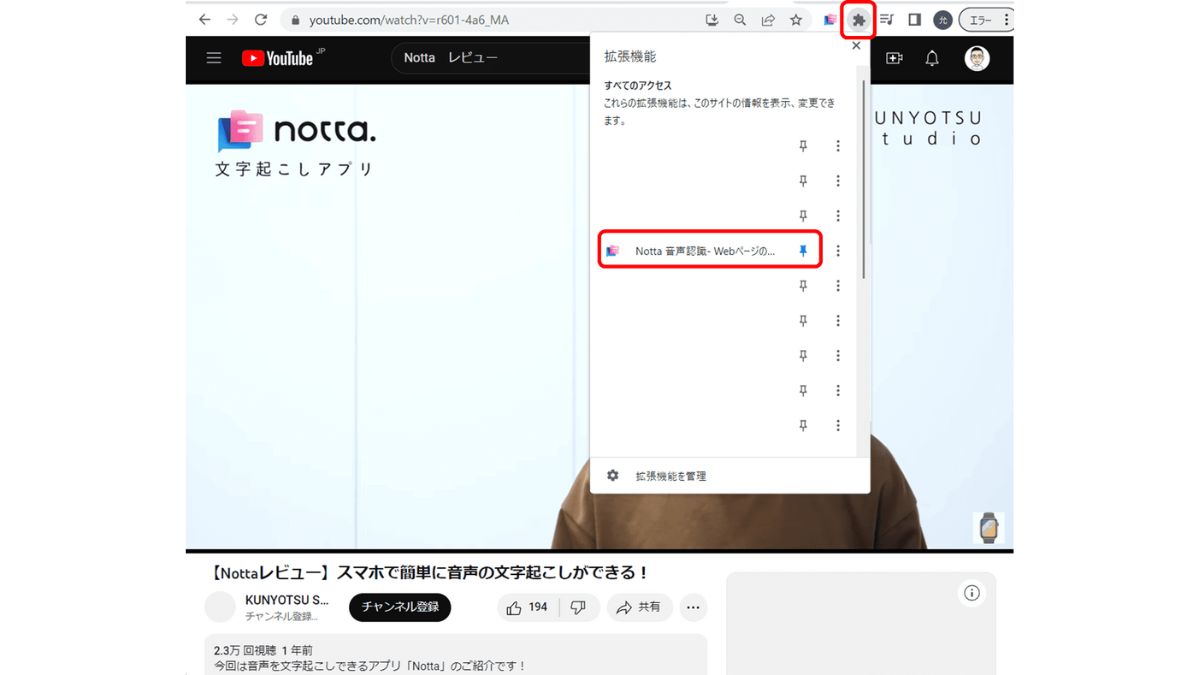Open YouTube notifications bell
The height and width of the screenshot is (675, 1200).
(x=932, y=58)
